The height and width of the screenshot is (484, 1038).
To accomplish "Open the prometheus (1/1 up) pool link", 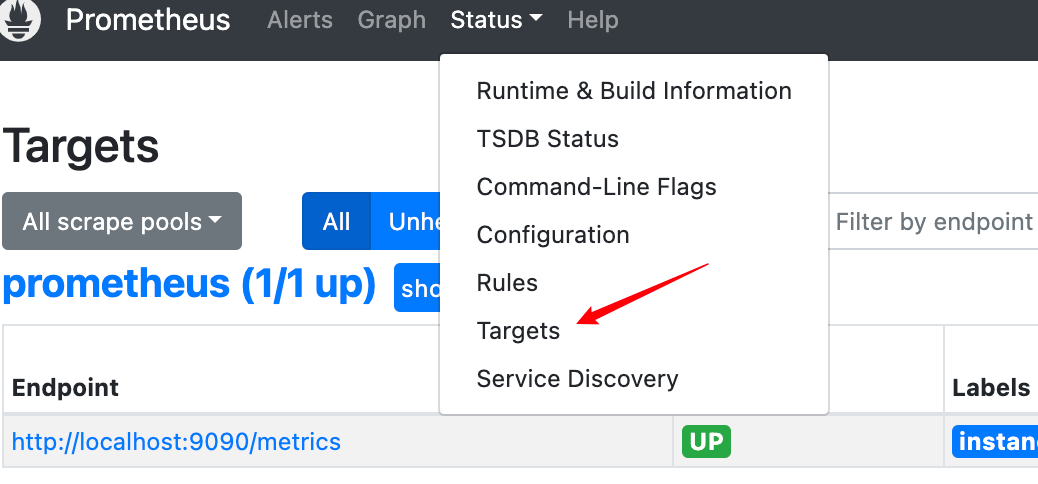I will (x=189, y=283).
